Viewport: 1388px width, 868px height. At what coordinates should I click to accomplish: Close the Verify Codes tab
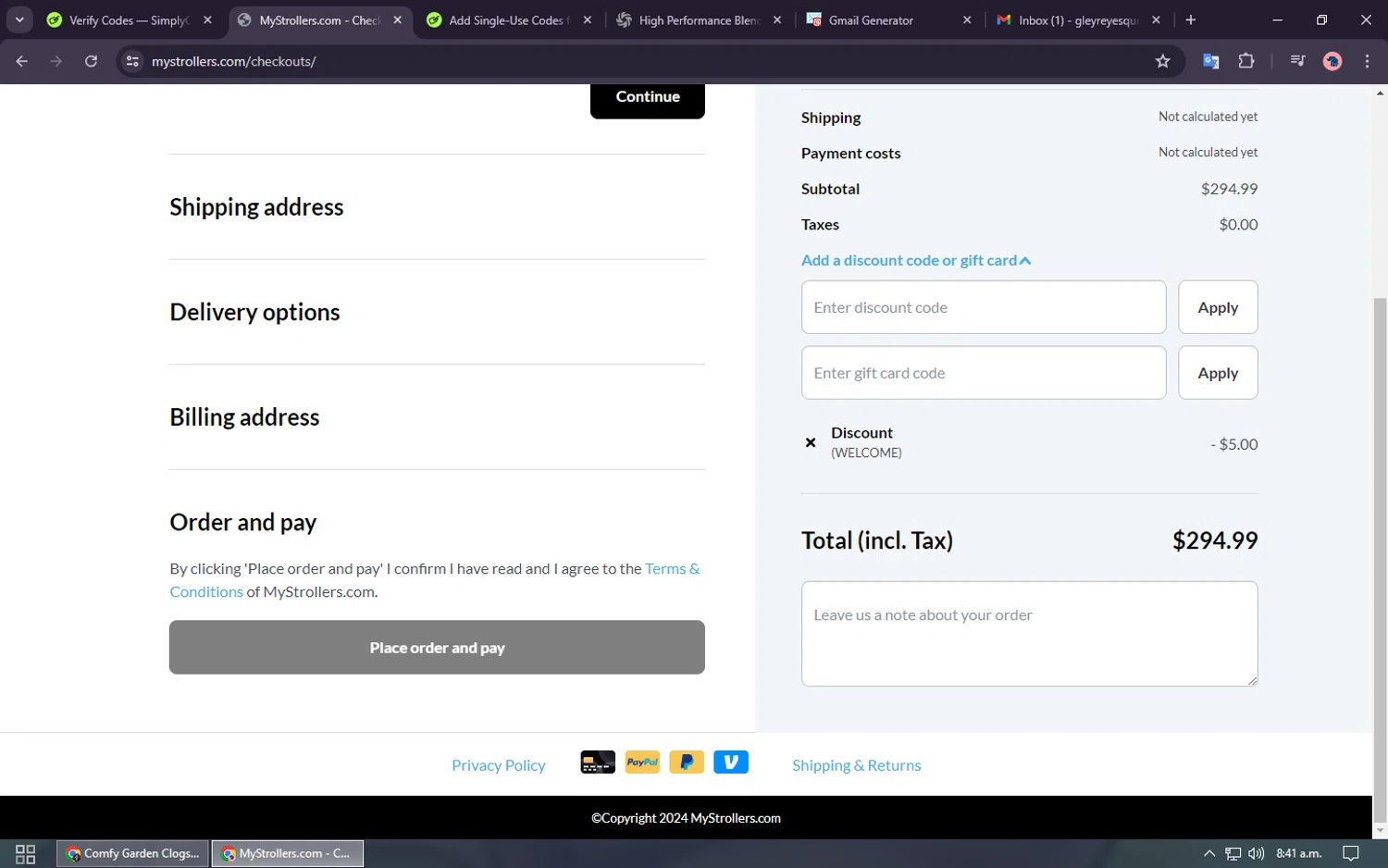pos(208,19)
